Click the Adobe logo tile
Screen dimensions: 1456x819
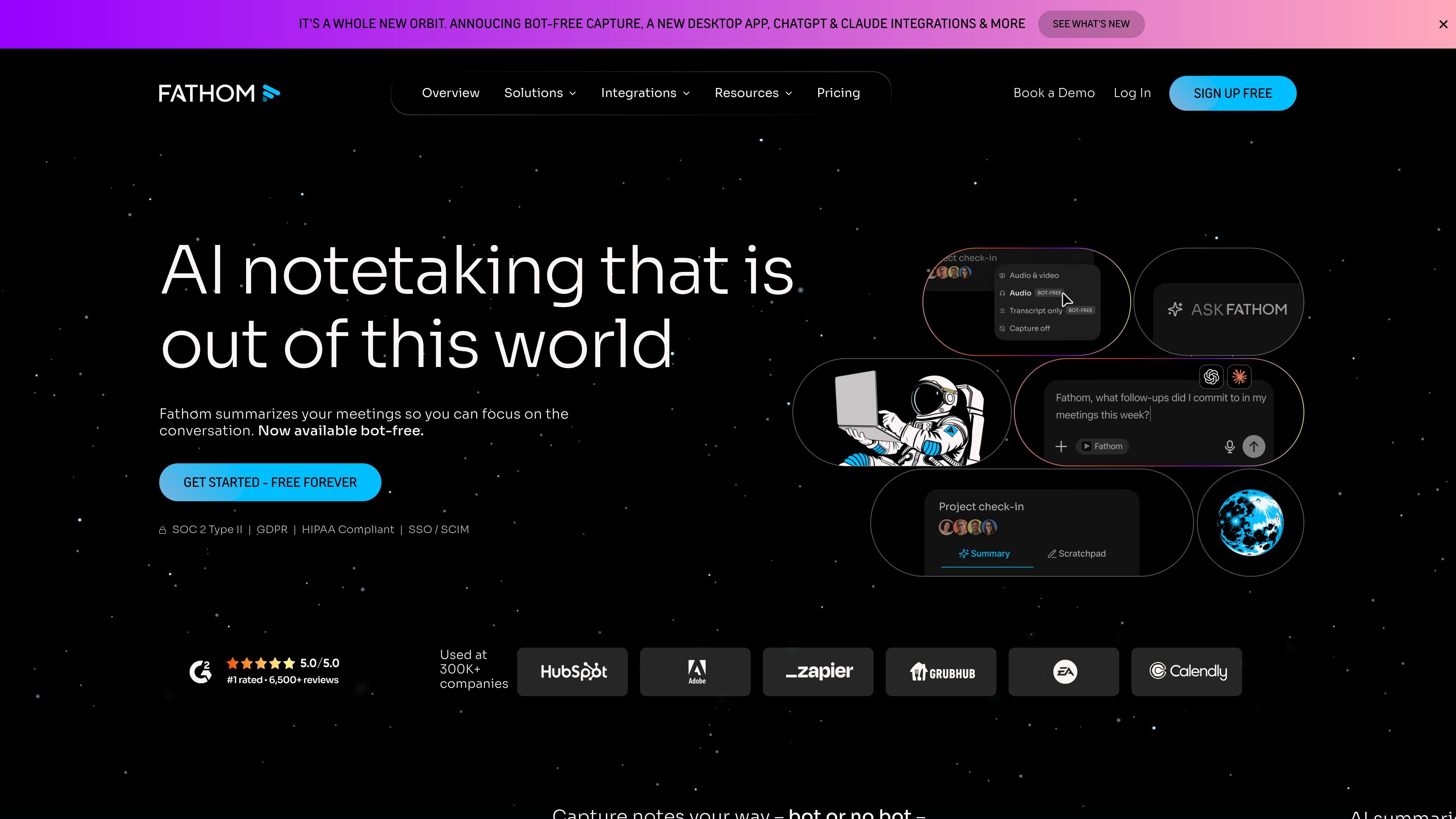click(x=695, y=672)
